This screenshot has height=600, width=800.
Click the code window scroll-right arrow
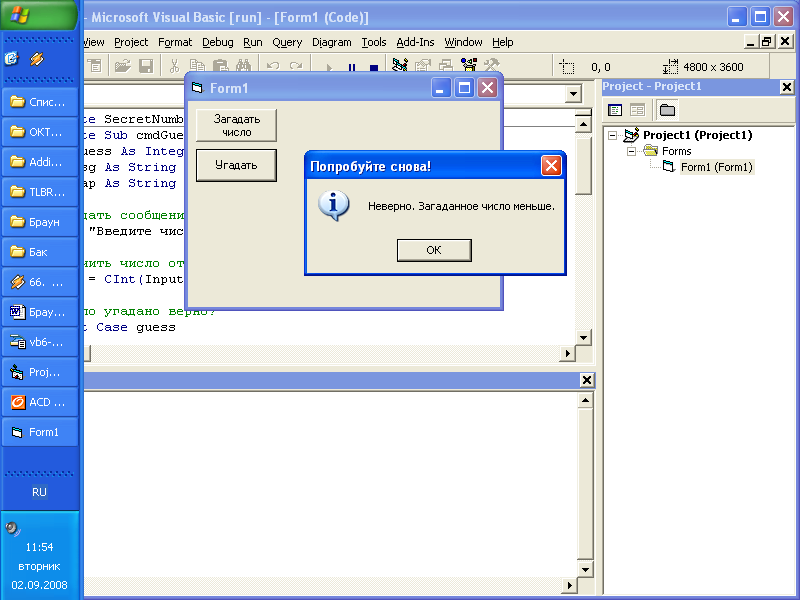(567, 353)
